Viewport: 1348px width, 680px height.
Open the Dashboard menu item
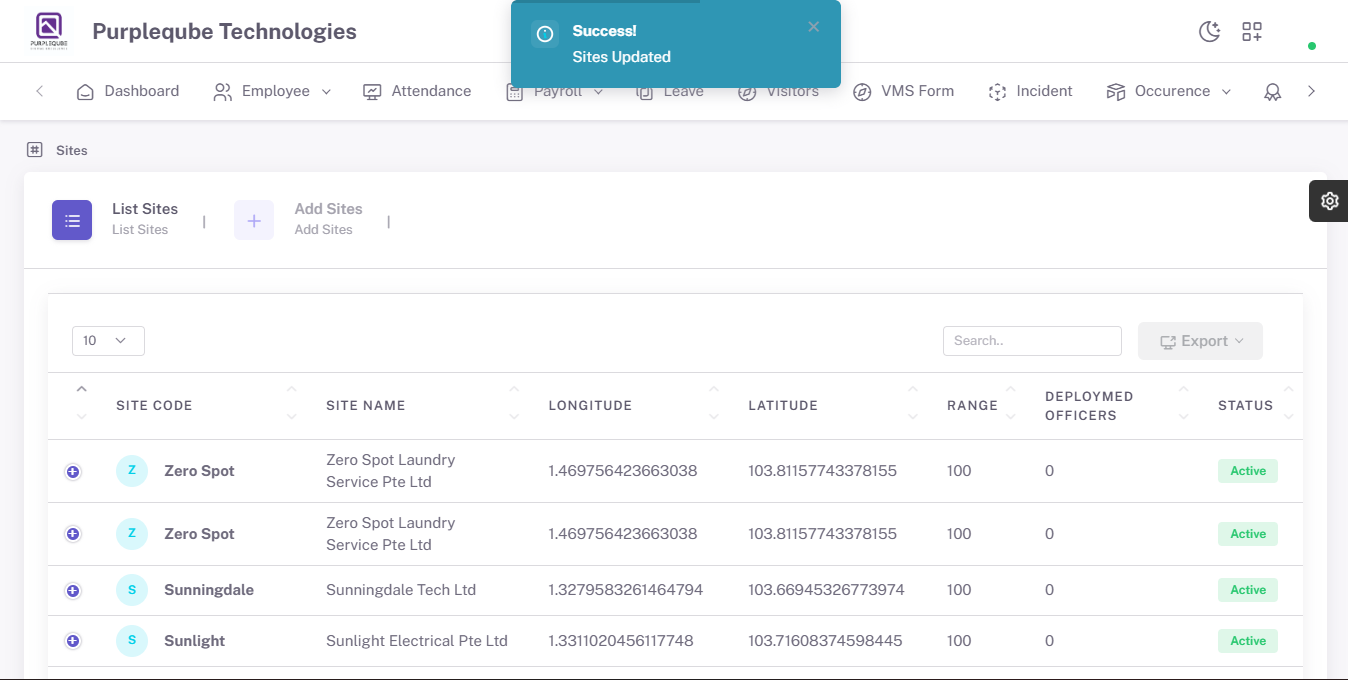click(128, 91)
